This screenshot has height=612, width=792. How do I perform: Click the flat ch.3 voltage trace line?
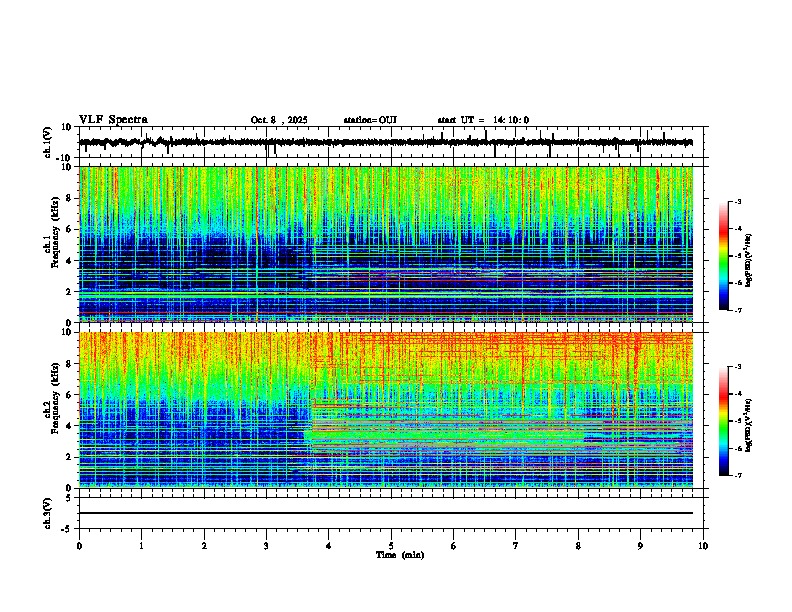(x=386, y=513)
